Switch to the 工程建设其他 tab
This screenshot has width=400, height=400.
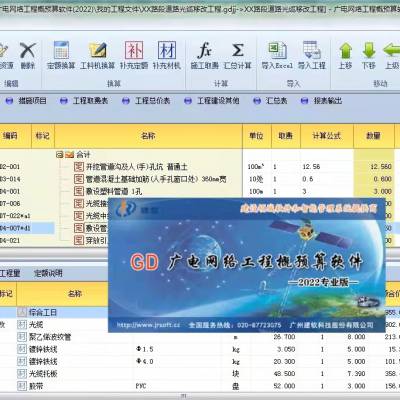point(218,101)
